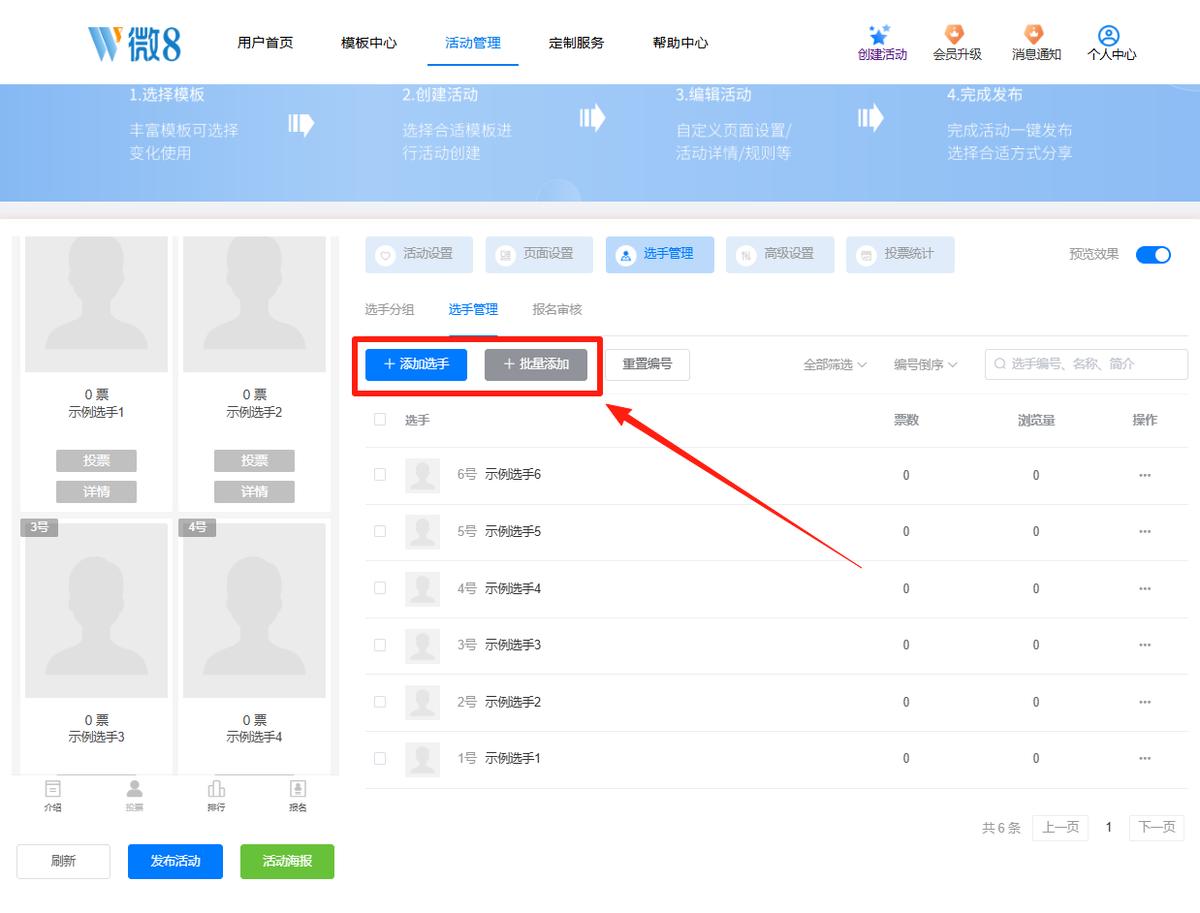Check the box for 示例选手3
This screenshot has height=913, width=1200.
[380, 645]
